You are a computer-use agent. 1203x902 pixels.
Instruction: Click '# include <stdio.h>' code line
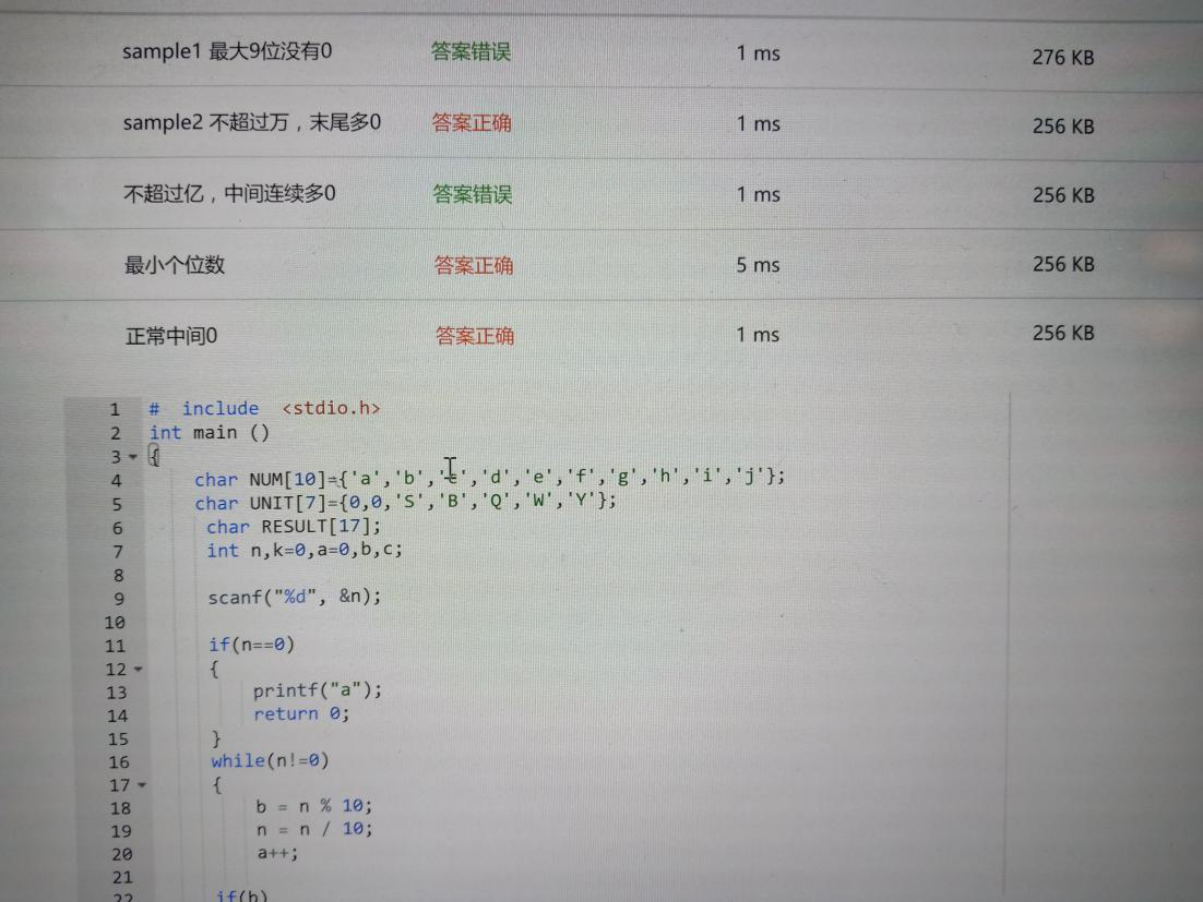tap(265, 408)
